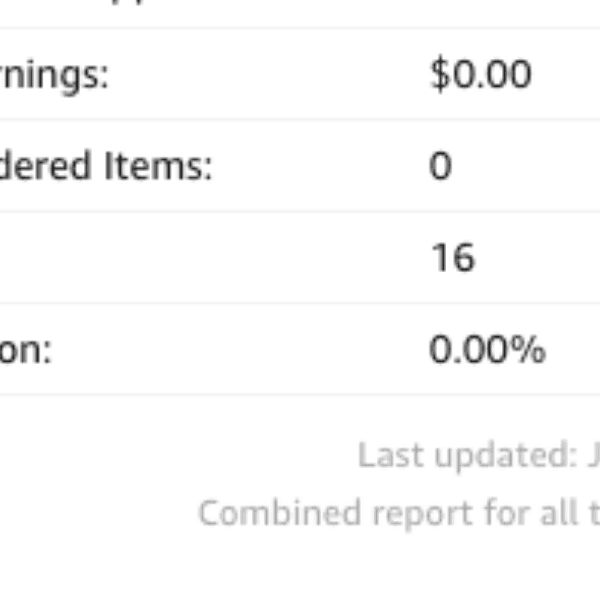The width and height of the screenshot is (600, 600).
Task: Click the percent sign in 0.00%
Action: point(530,350)
